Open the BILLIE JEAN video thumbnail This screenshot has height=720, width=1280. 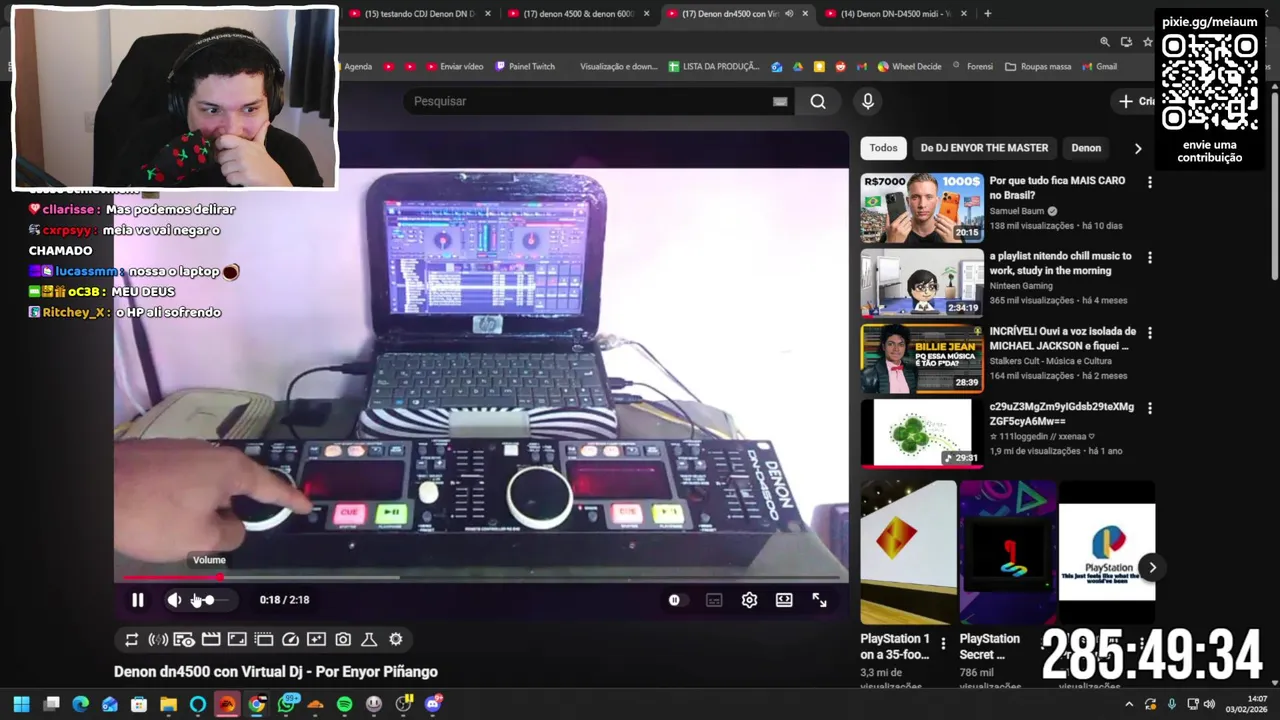[x=922, y=359]
